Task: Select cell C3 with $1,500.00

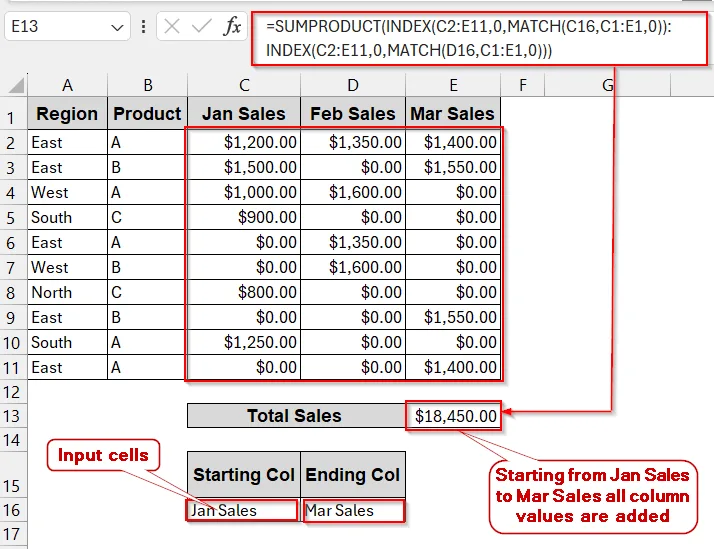Action: pos(244,168)
